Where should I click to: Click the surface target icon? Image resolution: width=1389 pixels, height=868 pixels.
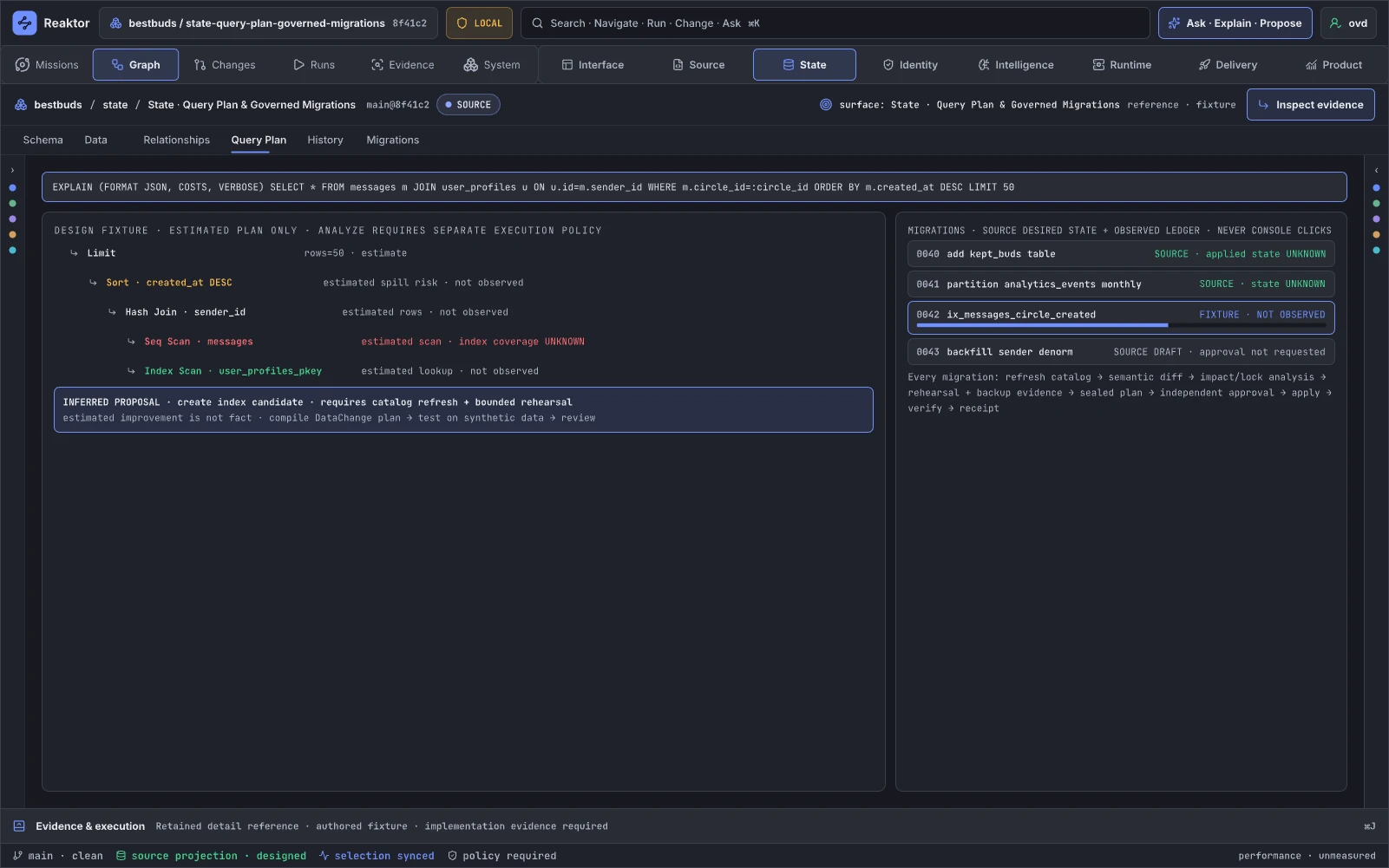[x=826, y=105]
